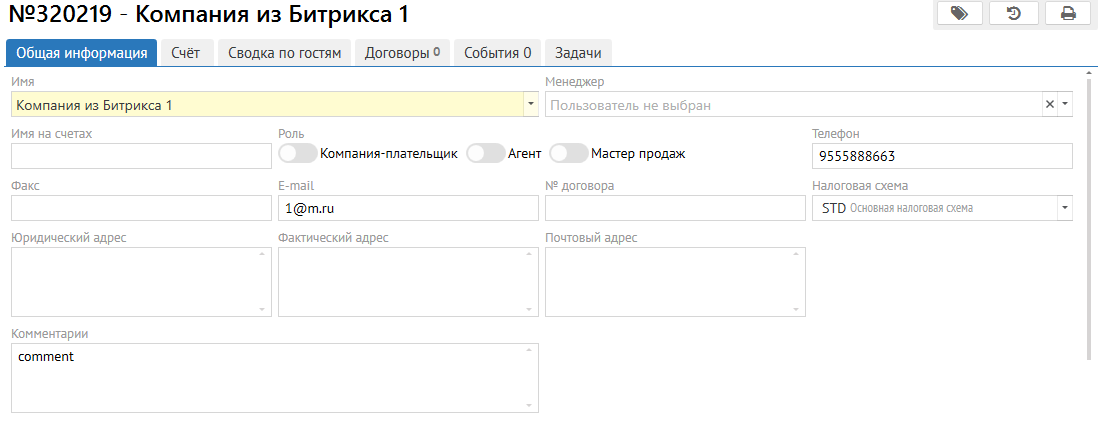
Task: Open the history icon button
Action: [1013, 13]
